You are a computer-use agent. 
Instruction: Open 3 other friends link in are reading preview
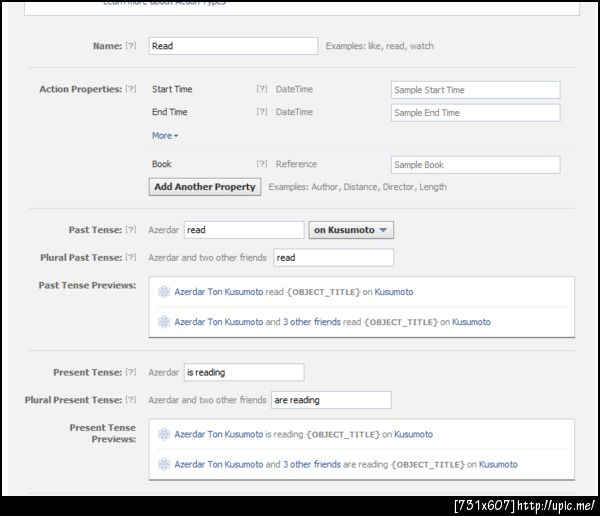312,464
